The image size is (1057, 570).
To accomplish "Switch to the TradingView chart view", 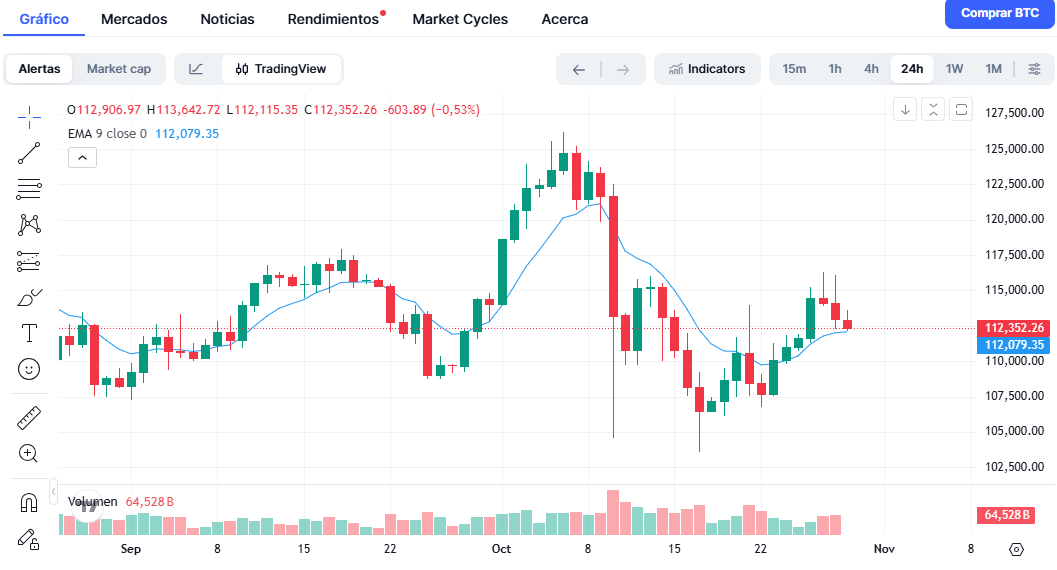I will coord(281,69).
